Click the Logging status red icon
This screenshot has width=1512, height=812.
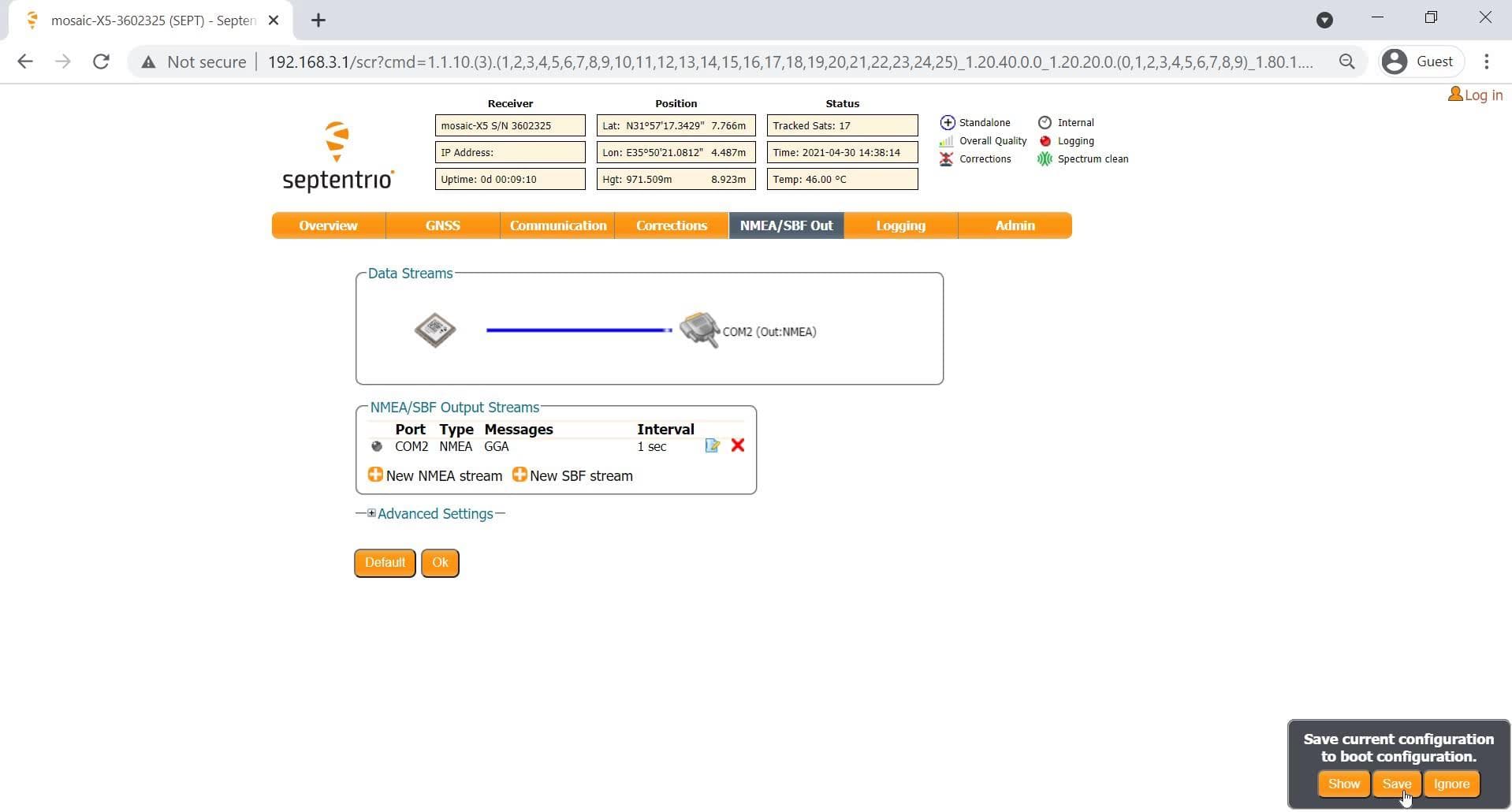point(1045,141)
